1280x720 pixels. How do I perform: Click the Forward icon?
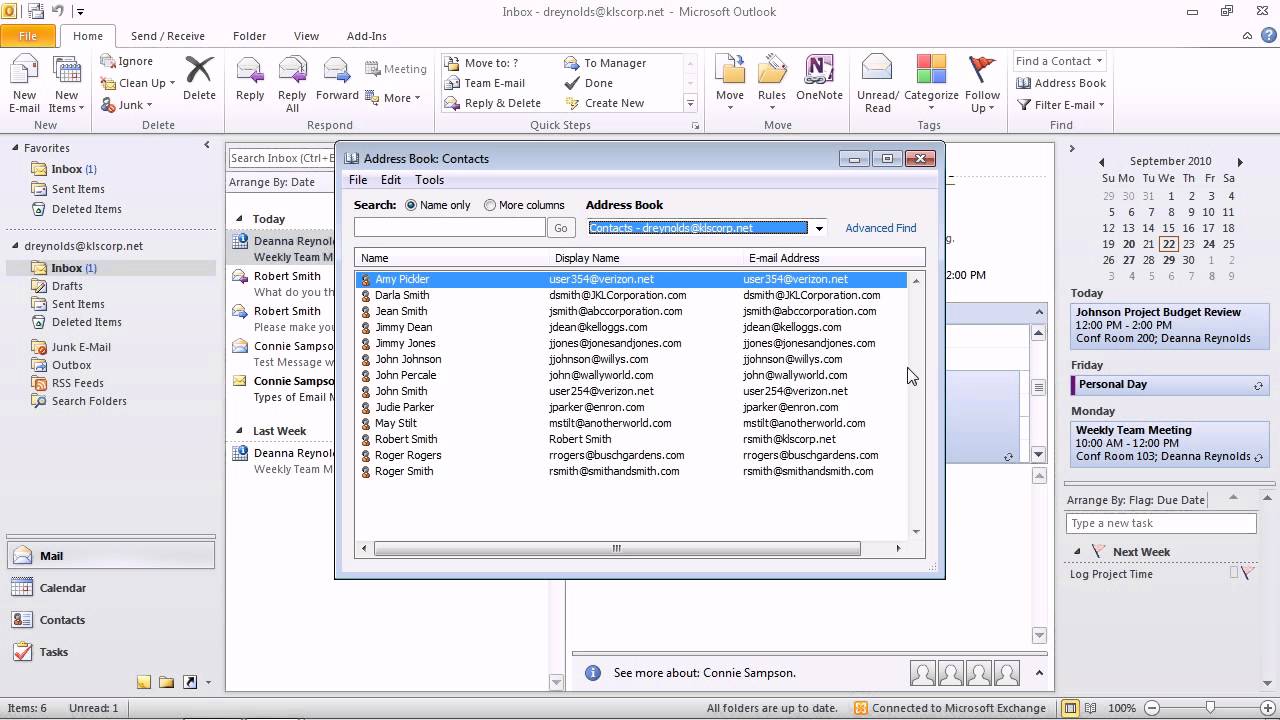[337, 72]
